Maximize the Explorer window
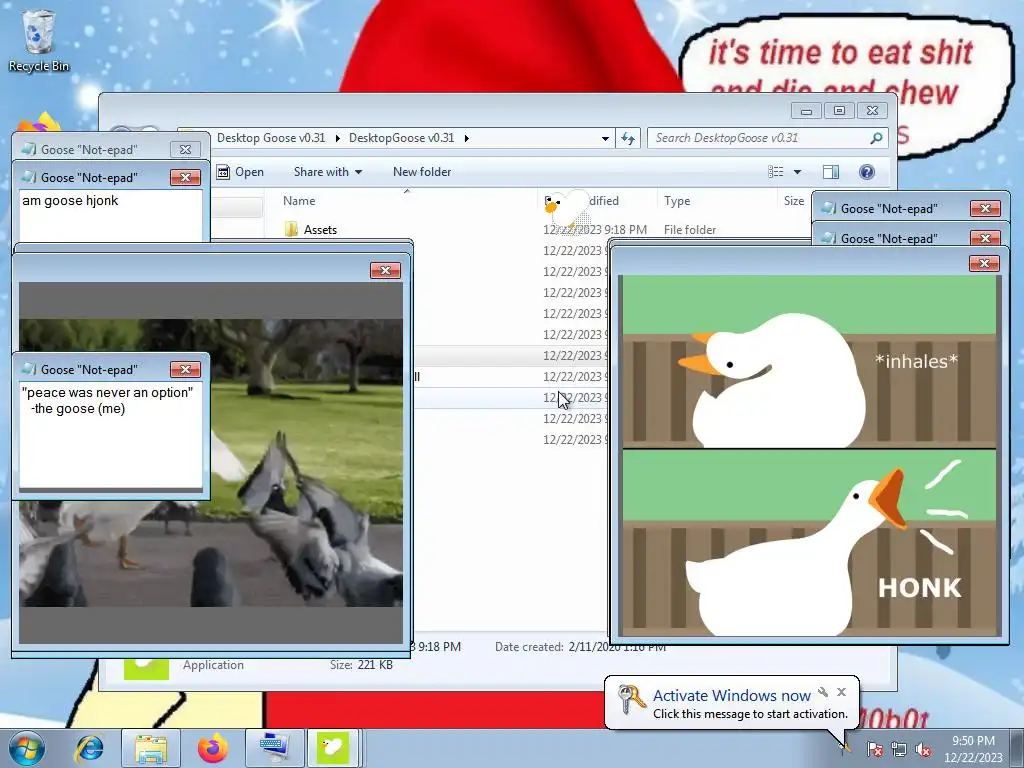Viewport: 1024px width, 768px height. tap(839, 110)
